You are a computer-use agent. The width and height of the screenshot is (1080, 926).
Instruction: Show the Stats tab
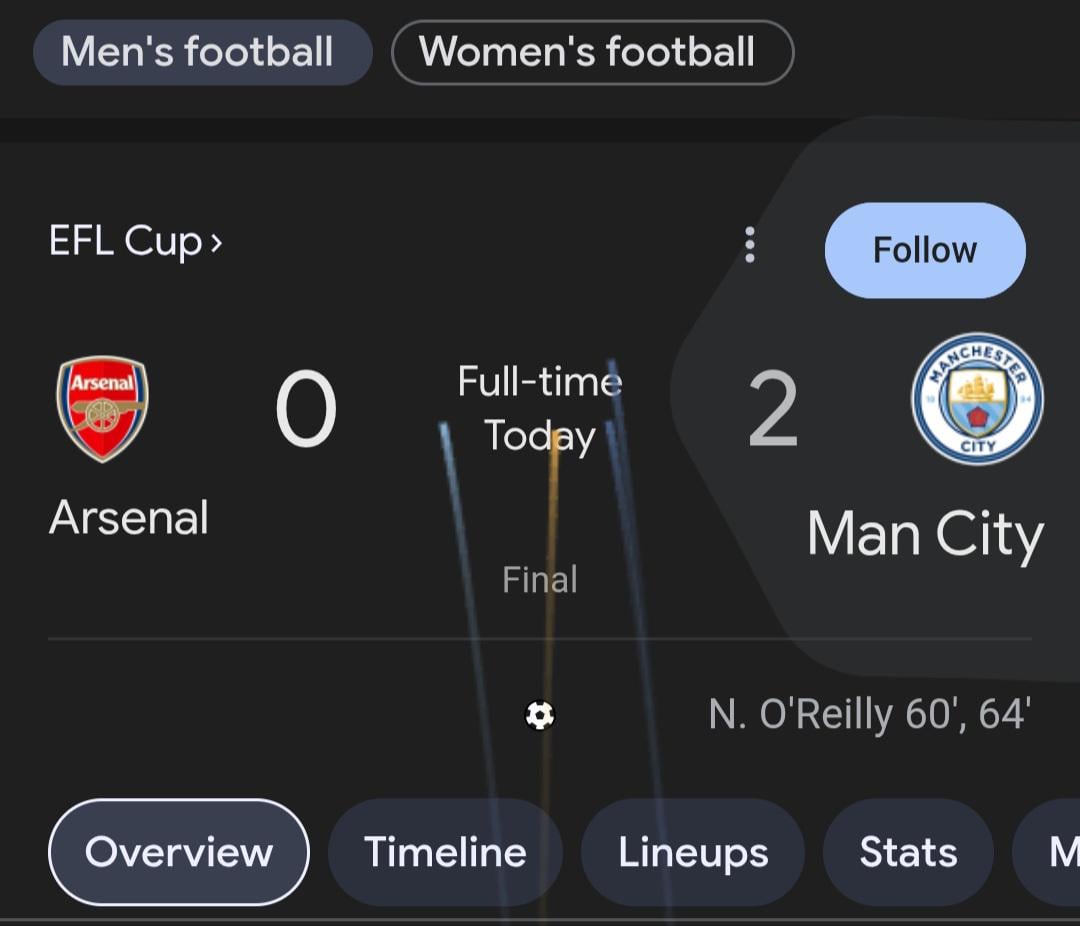pyautogui.click(x=908, y=852)
